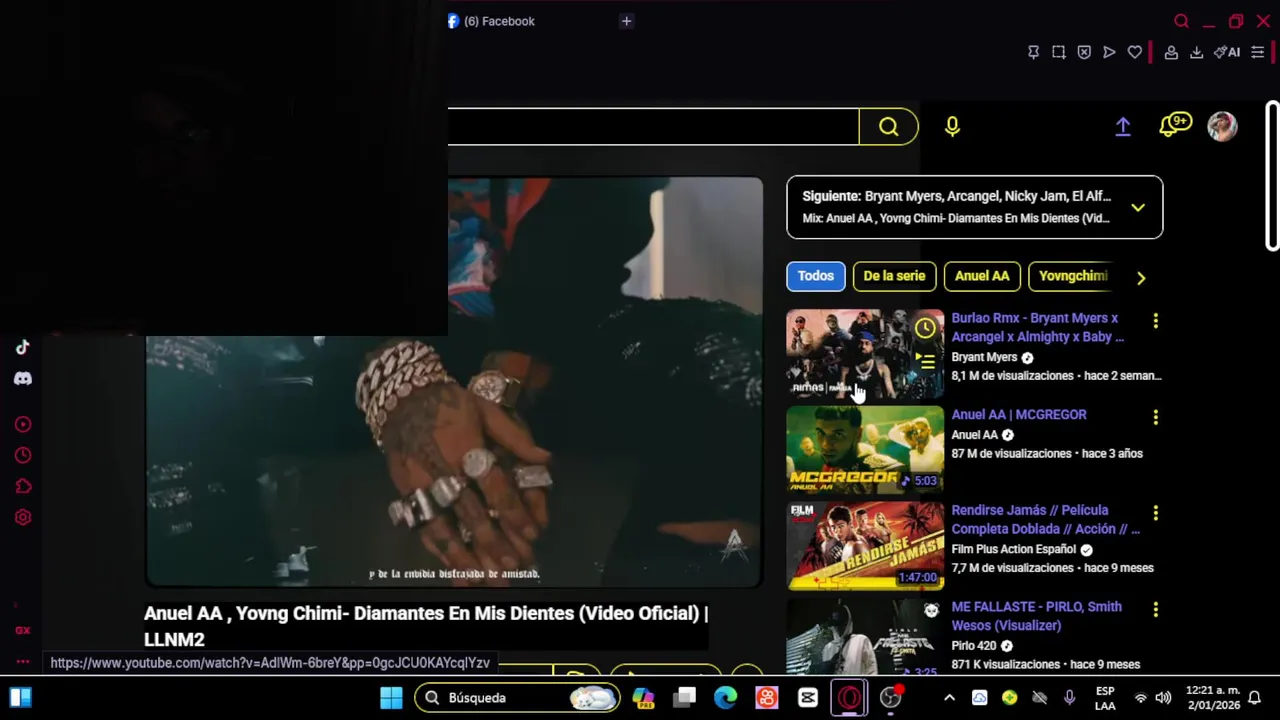Viewport: 1280px width, 720px height.
Task: Open the ad blocker shield icon
Action: click(1084, 52)
